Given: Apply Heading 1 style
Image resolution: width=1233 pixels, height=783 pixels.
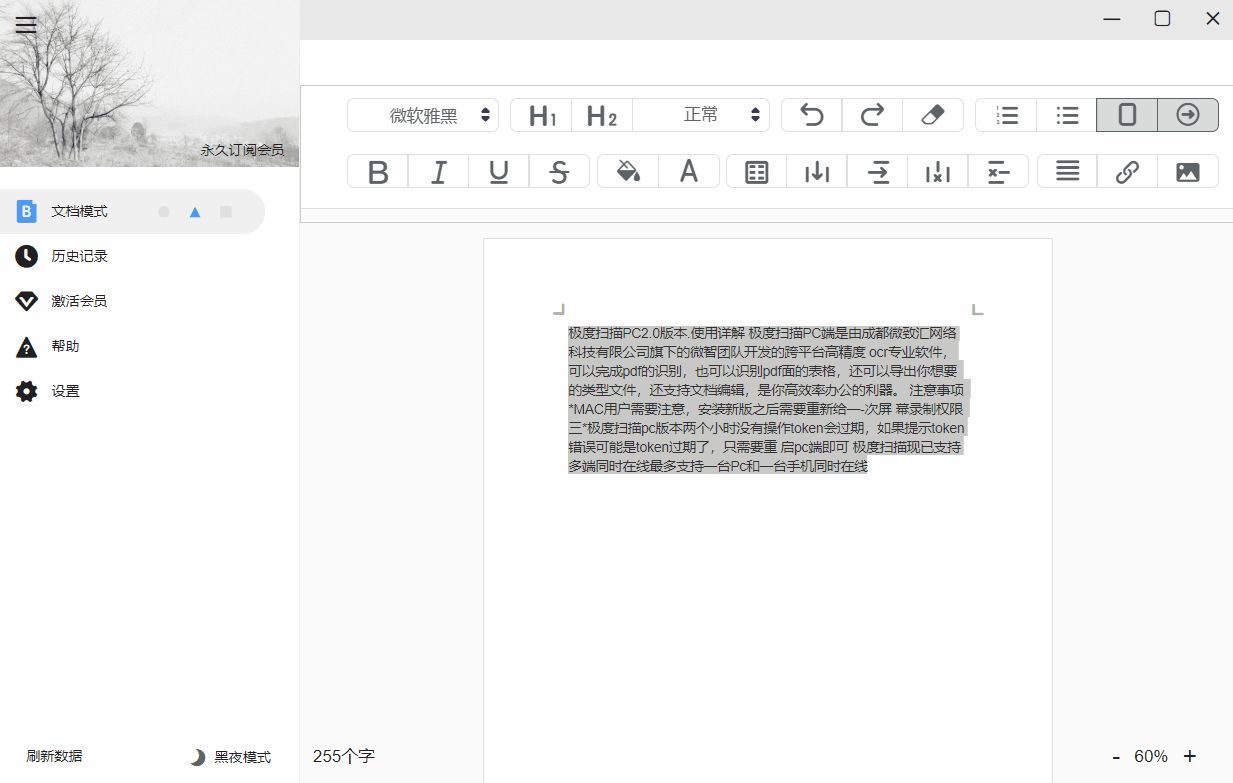Looking at the screenshot, I should 540,115.
